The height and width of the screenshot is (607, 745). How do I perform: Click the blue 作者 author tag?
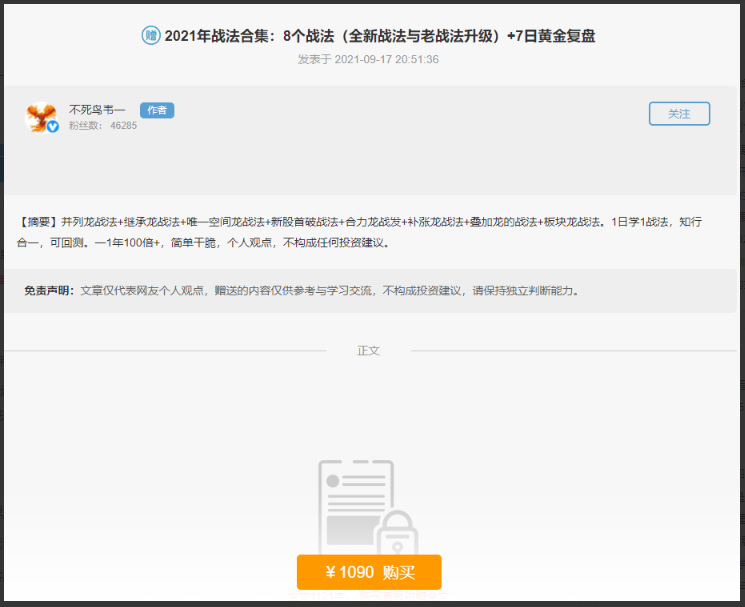(157, 110)
